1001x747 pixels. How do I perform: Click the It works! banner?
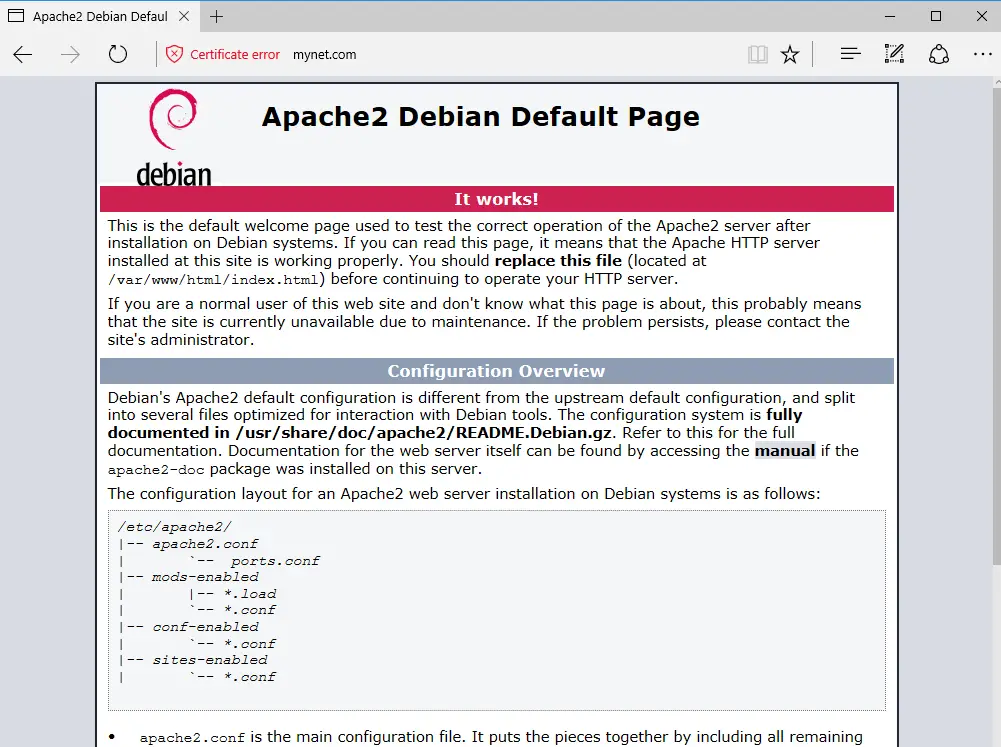click(497, 199)
